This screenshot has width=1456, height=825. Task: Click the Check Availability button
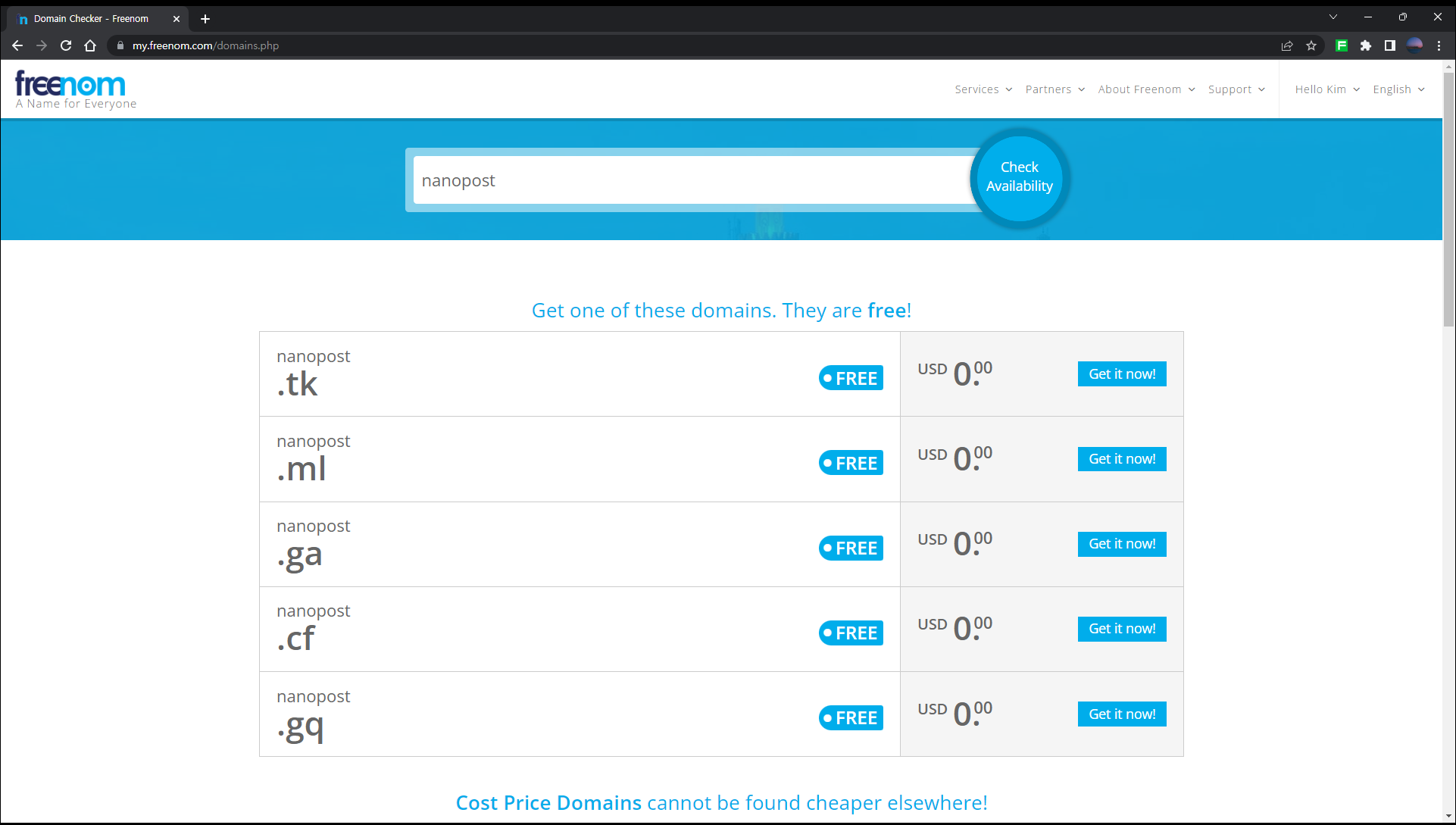1019,177
